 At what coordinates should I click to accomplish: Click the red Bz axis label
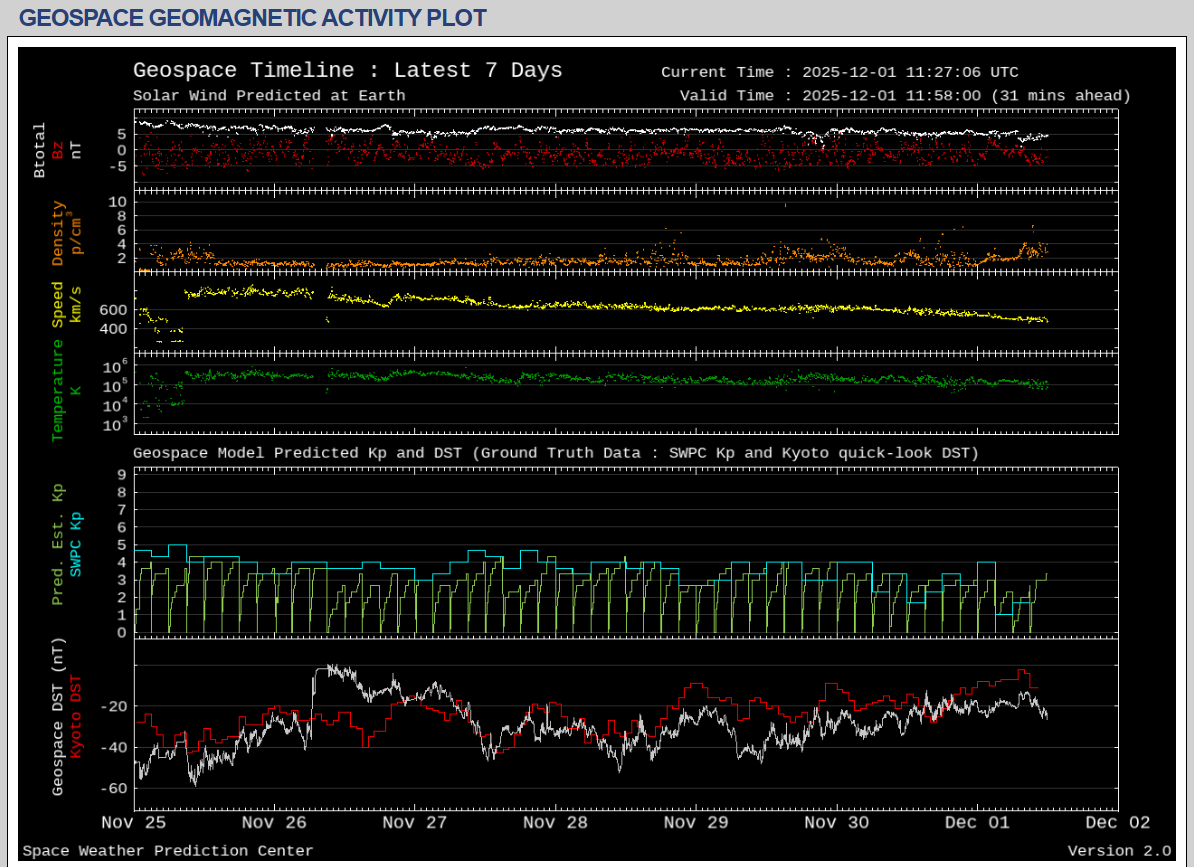pos(58,150)
